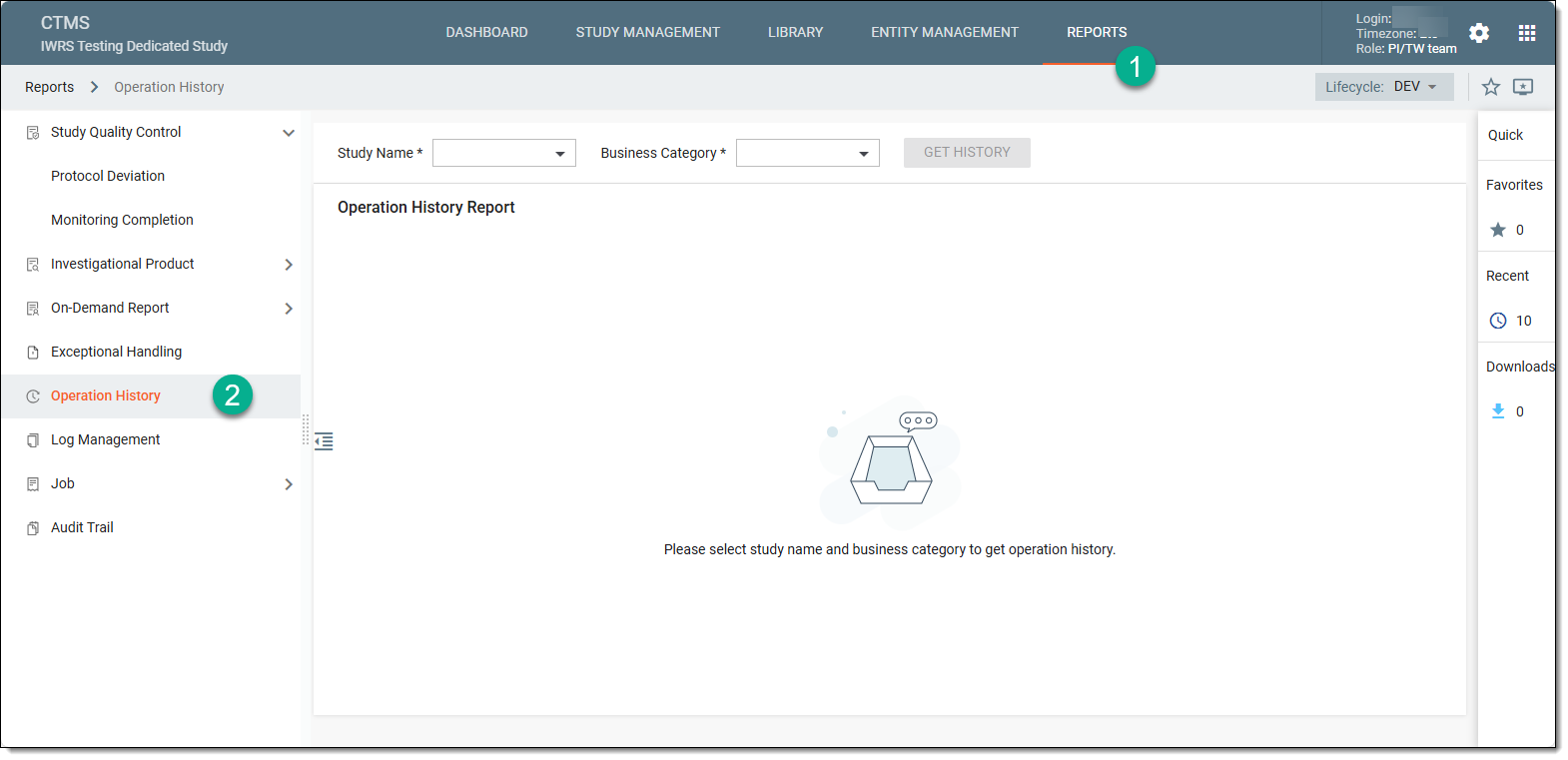Switch to Study Management tab
Viewport: 1568px width, 760px height.
coord(648,33)
